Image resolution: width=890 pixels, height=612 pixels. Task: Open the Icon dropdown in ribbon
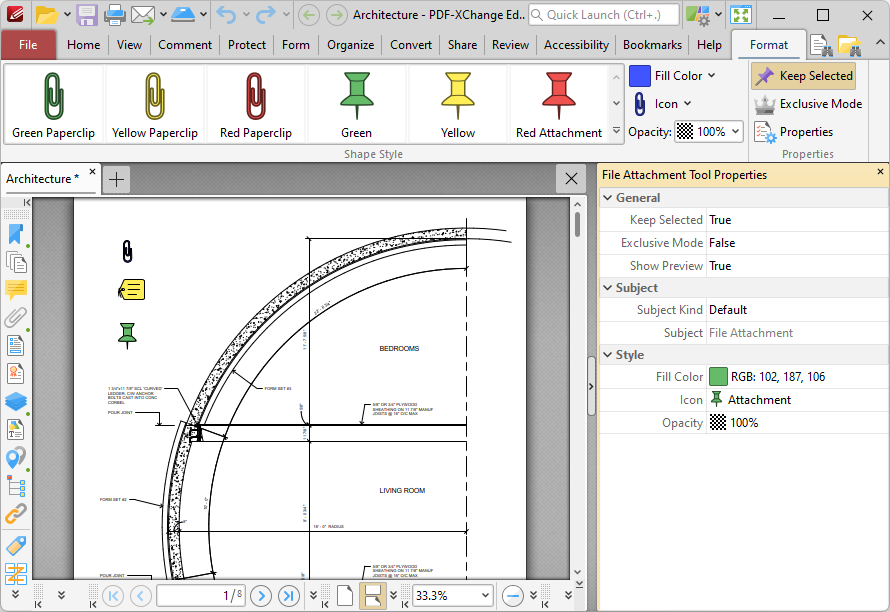(687, 103)
